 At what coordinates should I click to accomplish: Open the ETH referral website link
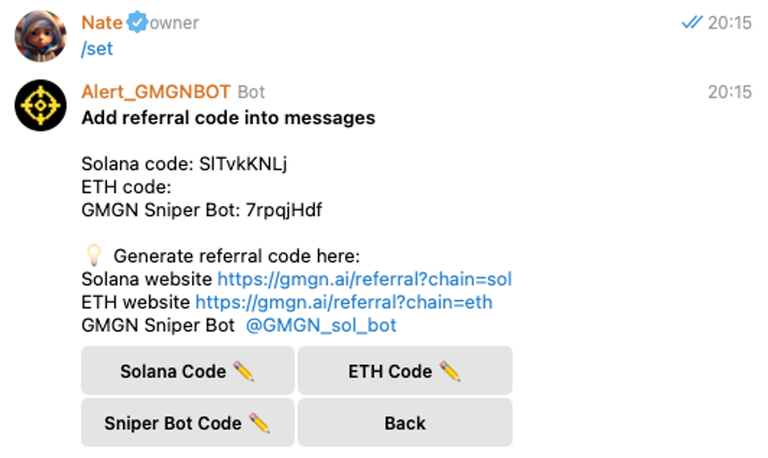[343, 302]
